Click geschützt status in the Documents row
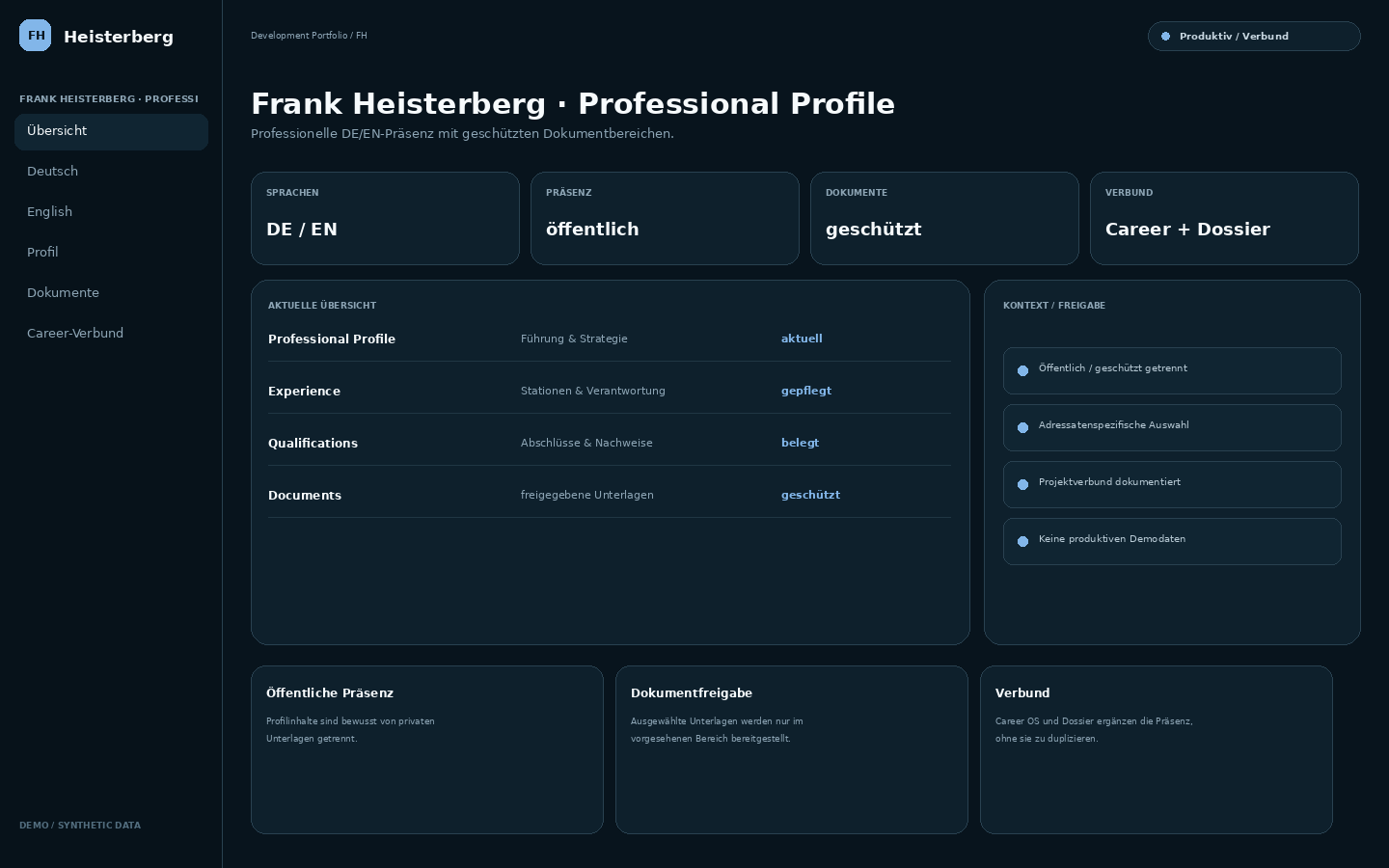Screen dimensions: 1389x868 pyautogui.click(x=810, y=495)
